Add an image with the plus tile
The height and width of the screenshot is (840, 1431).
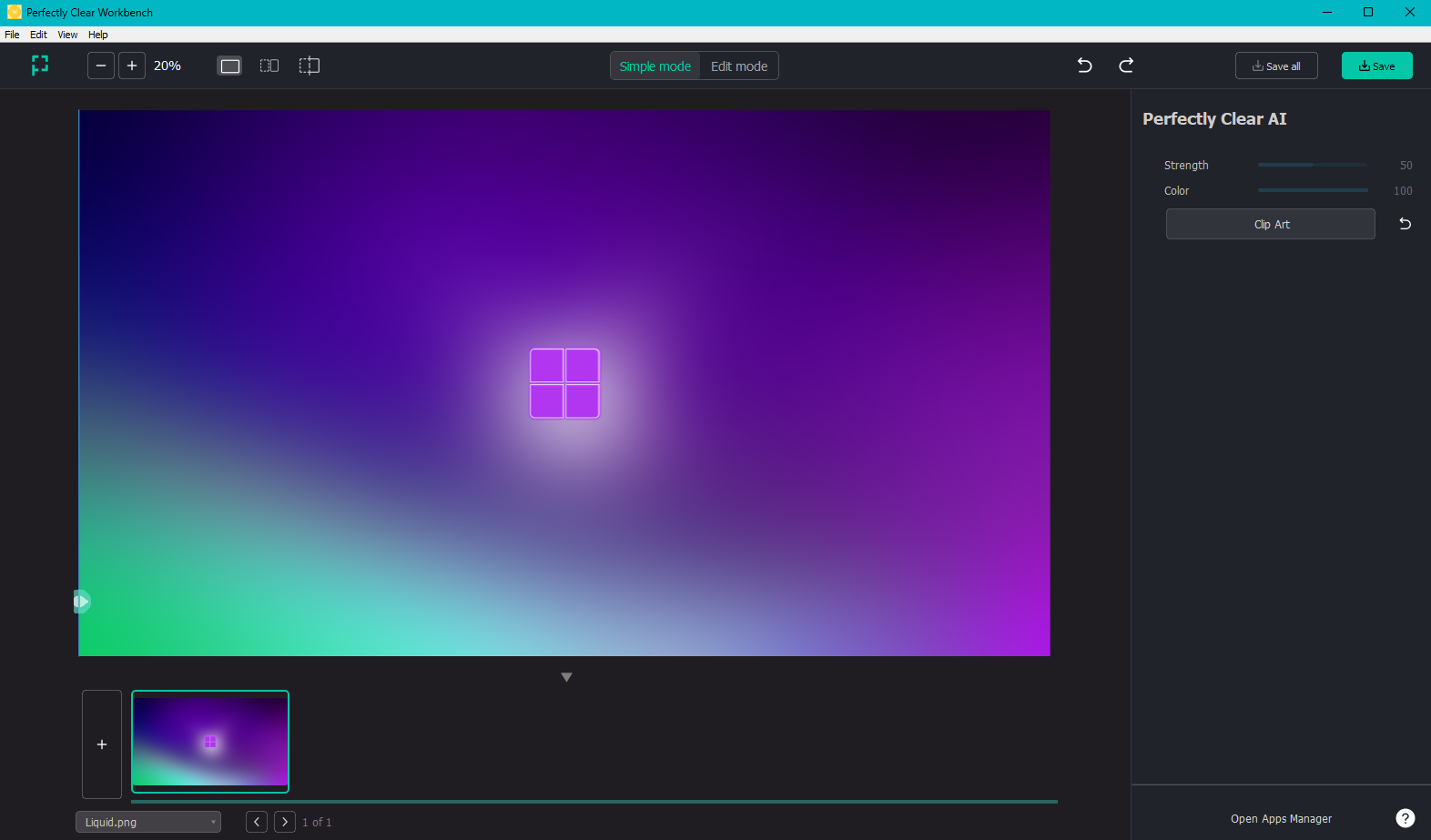point(102,744)
